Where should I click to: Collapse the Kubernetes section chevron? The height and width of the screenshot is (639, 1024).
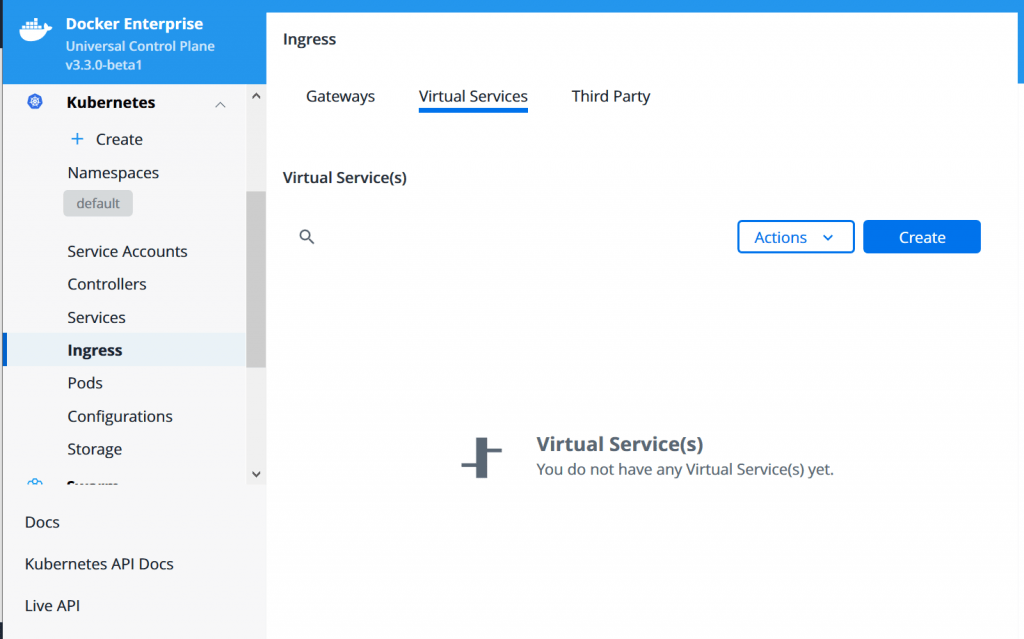click(220, 105)
